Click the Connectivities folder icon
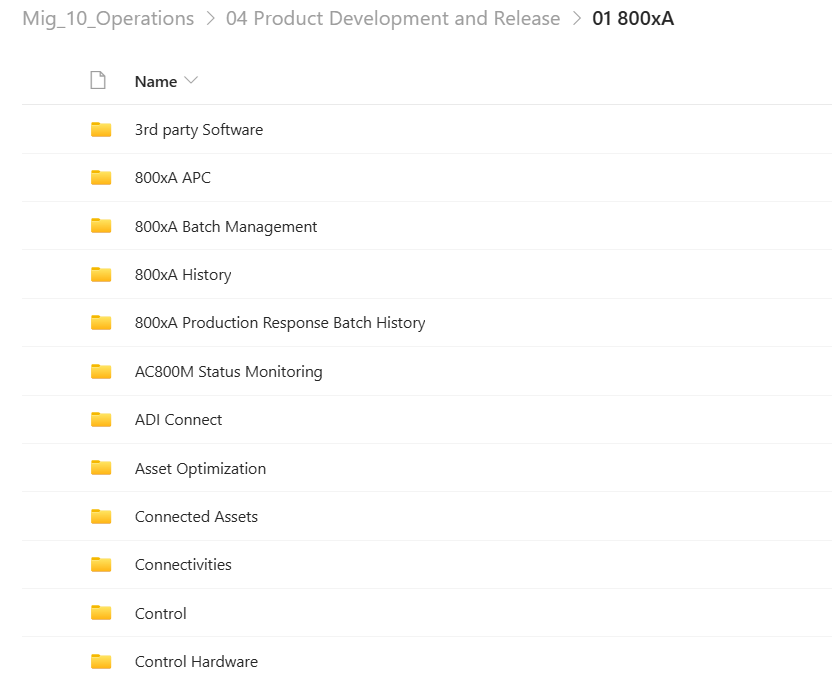Image resolution: width=832 pixels, height=685 pixels. (x=101, y=565)
